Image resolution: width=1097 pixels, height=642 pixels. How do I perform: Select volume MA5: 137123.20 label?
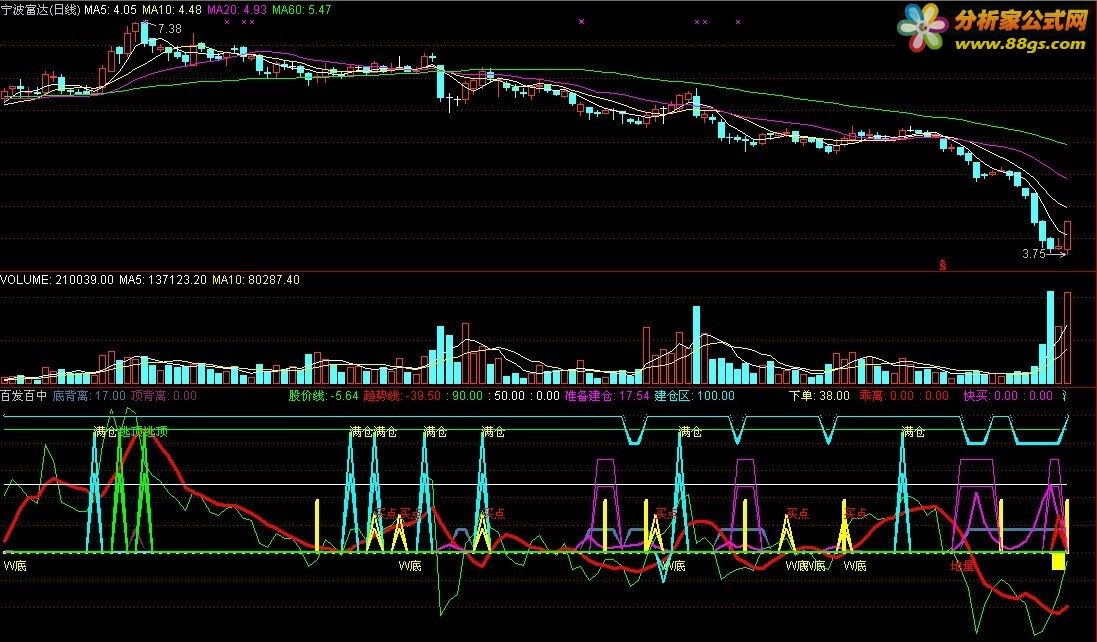pos(162,280)
